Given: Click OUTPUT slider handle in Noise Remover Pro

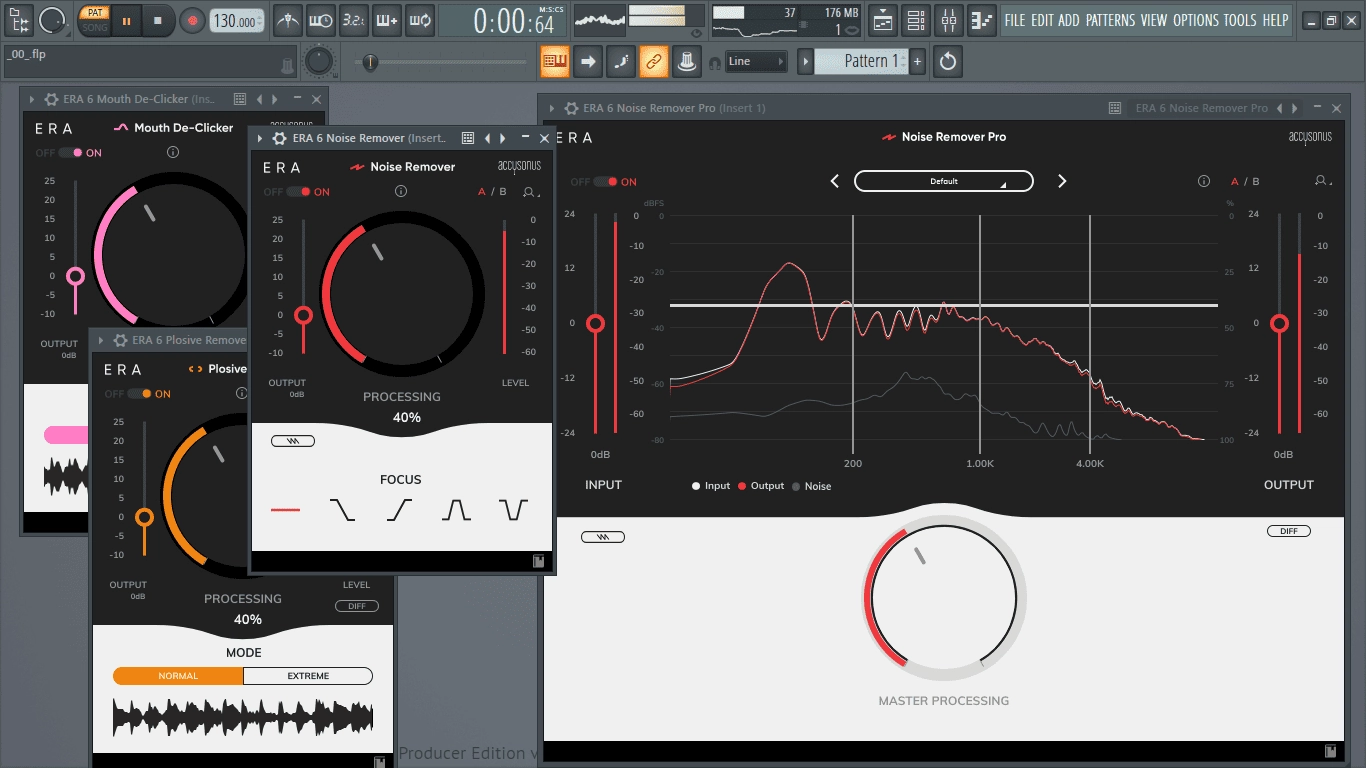Looking at the screenshot, I should pyautogui.click(x=1279, y=323).
